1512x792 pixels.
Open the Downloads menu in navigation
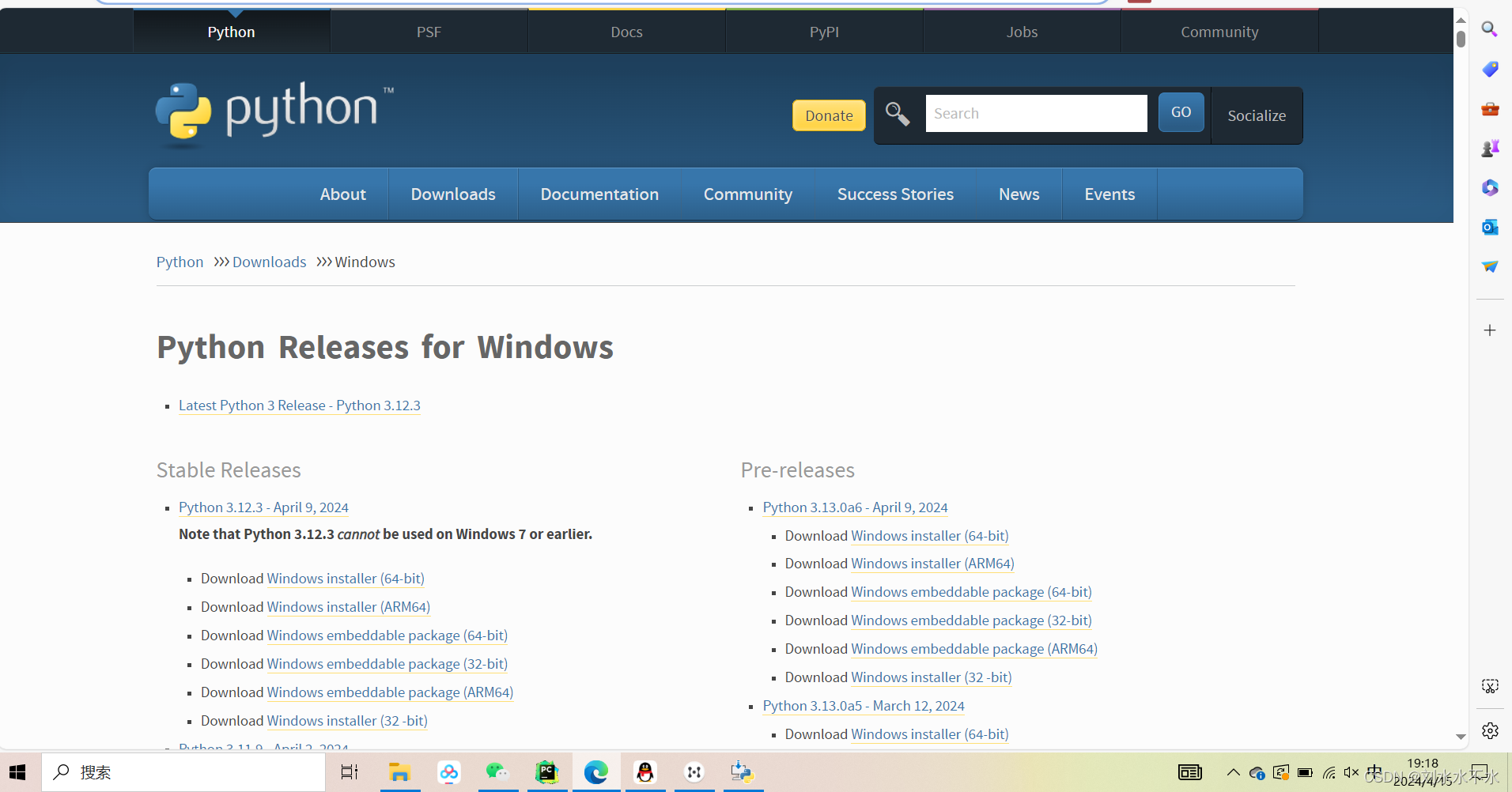click(453, 194)
